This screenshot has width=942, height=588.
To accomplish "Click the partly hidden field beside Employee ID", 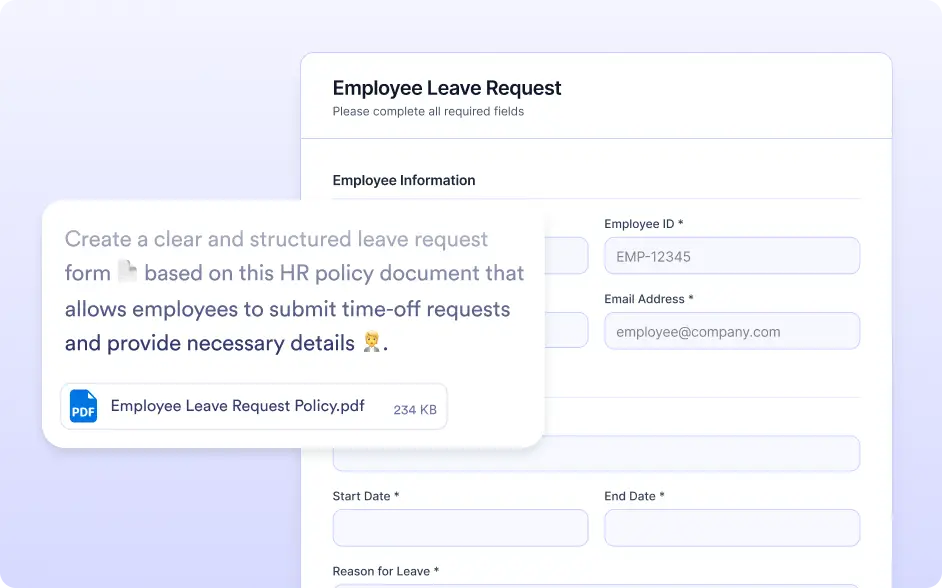I will 566,256.
